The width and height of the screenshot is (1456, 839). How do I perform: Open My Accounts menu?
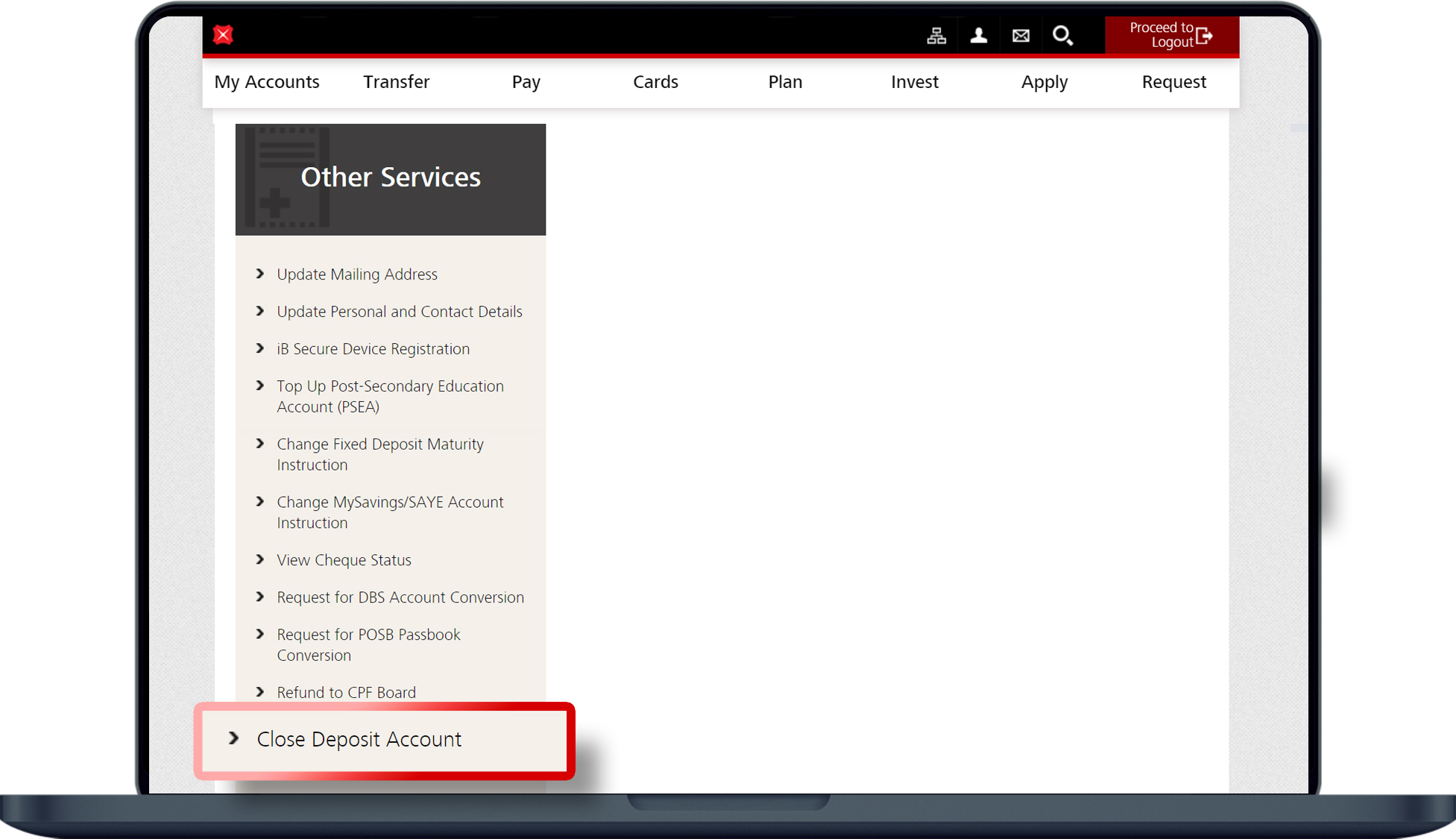[267, 82]
